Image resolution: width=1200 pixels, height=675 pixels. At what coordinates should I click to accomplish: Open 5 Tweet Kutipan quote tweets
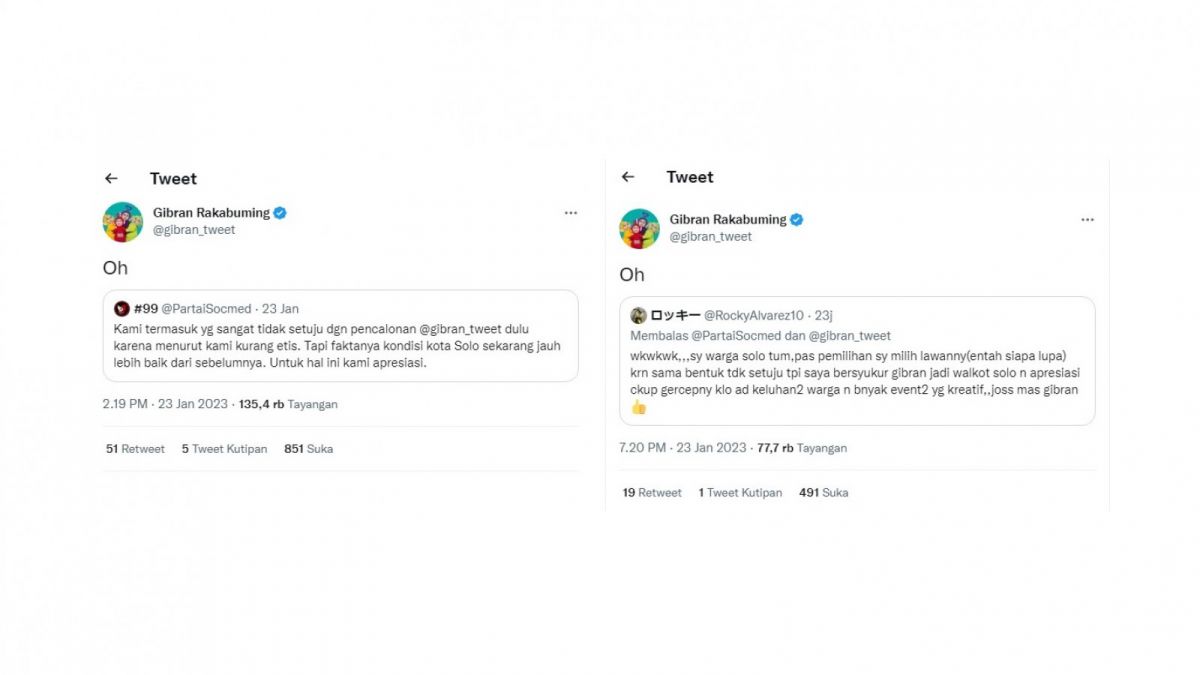click(223, 448)
